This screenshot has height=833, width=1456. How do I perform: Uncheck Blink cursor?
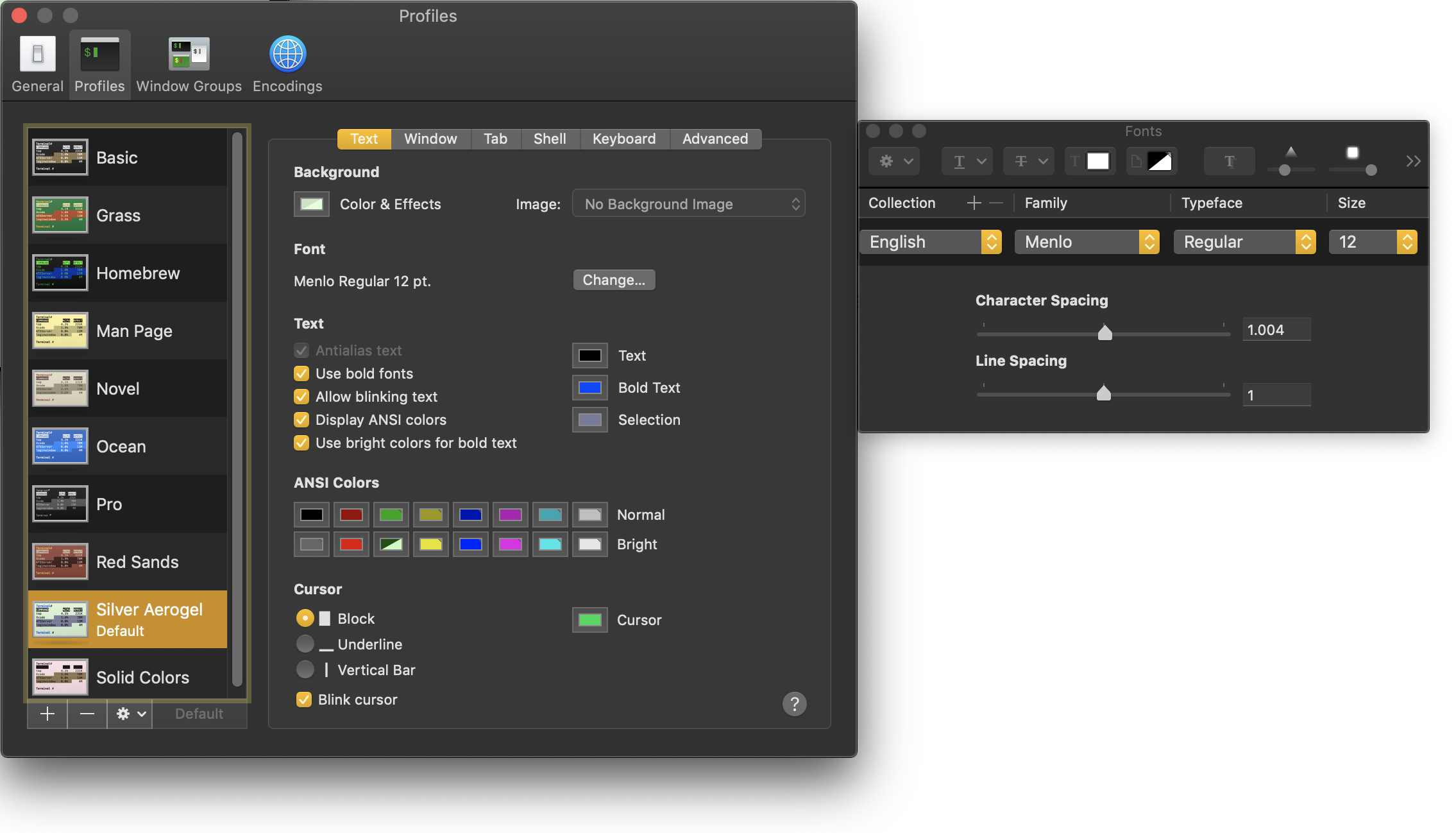(304, 700)
